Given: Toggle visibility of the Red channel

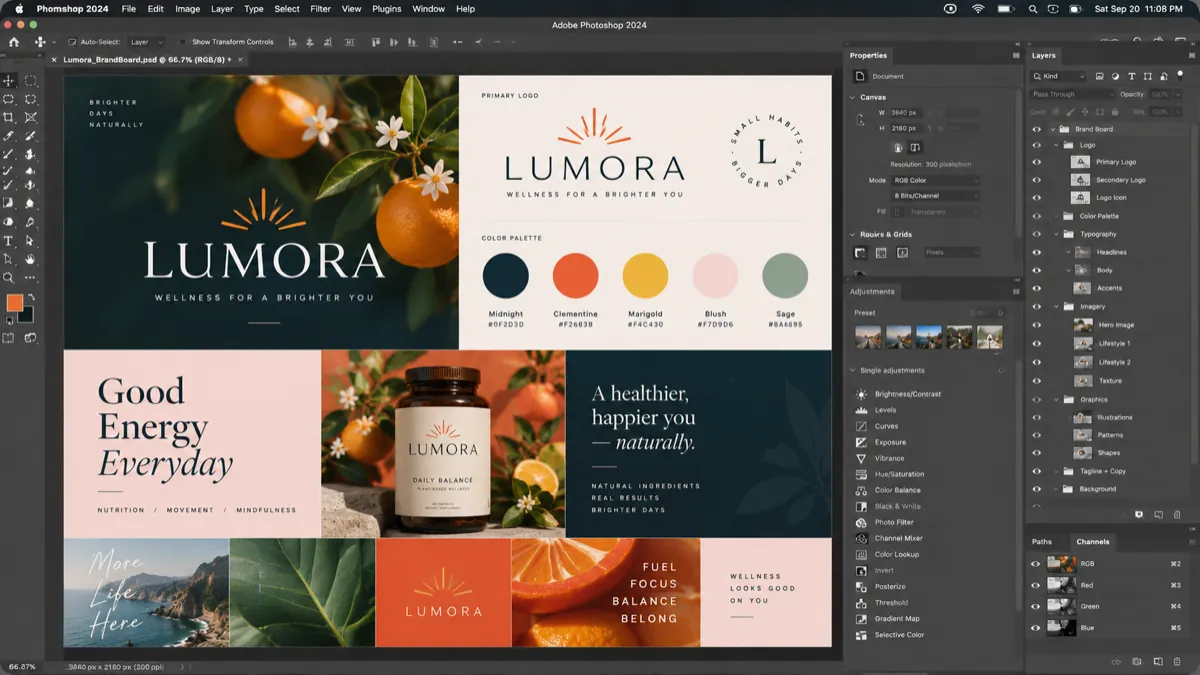Looking at the screenshot, I should (x=1036, y=585).
